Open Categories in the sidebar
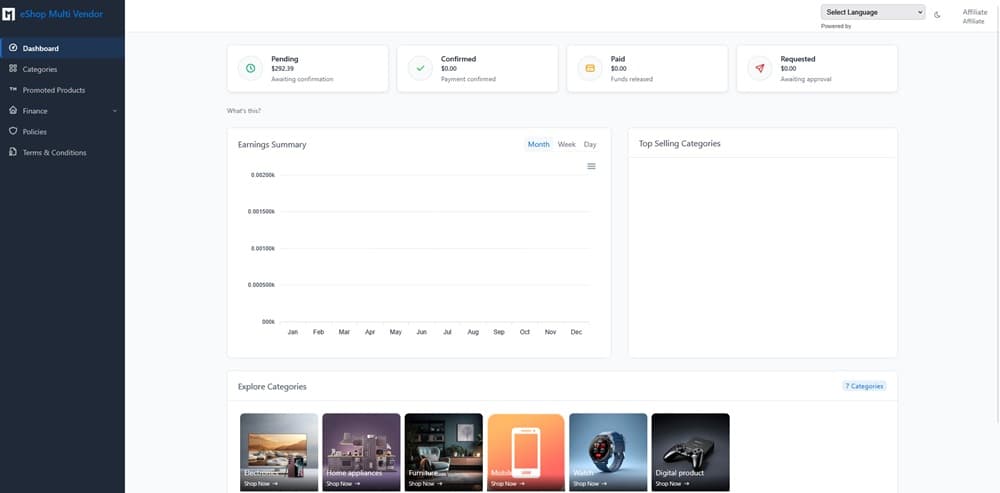This screenshot has height=493, width=1000. tap(40, 69)
